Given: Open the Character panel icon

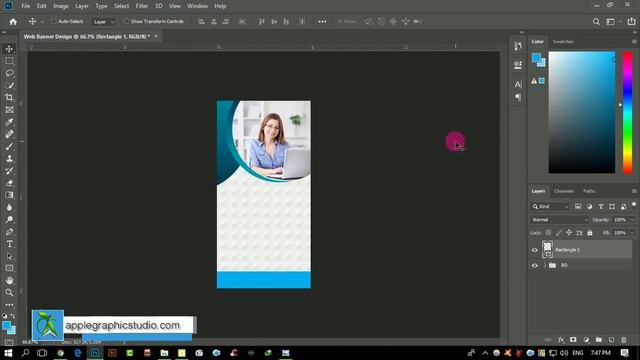Looking at the screenshot, I should [518, 84].
